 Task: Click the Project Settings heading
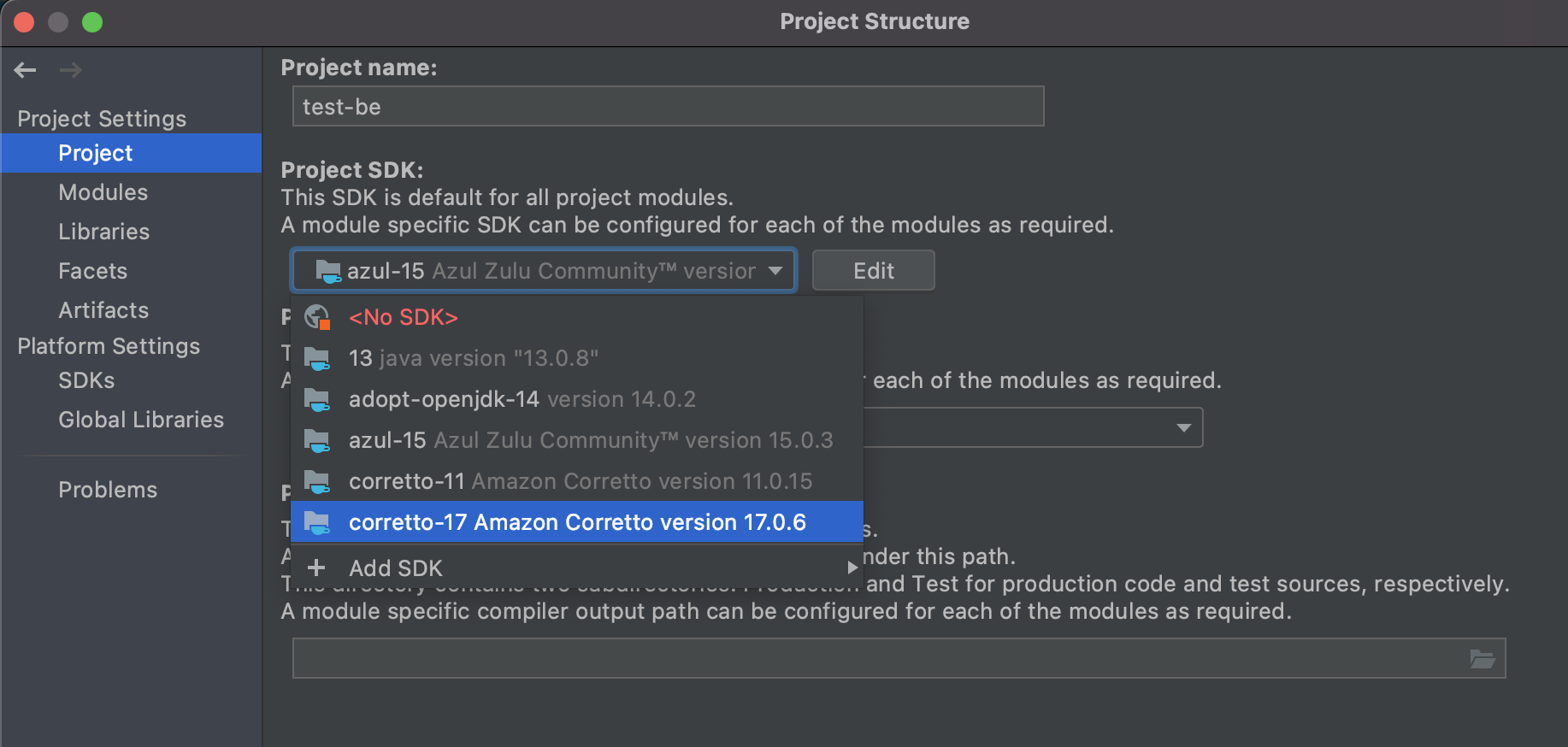102,119
